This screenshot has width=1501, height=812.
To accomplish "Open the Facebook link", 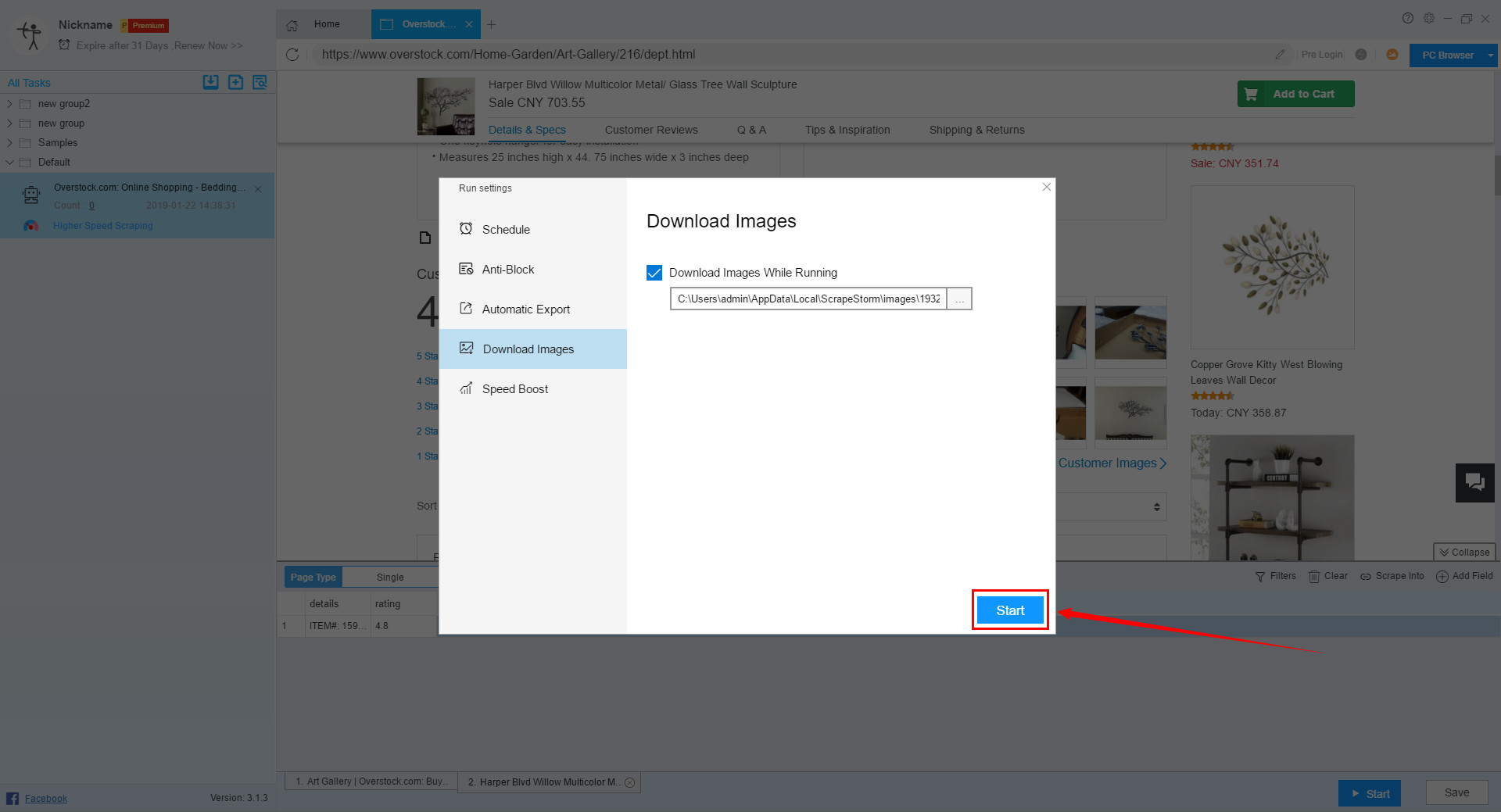I will (45, 799).
